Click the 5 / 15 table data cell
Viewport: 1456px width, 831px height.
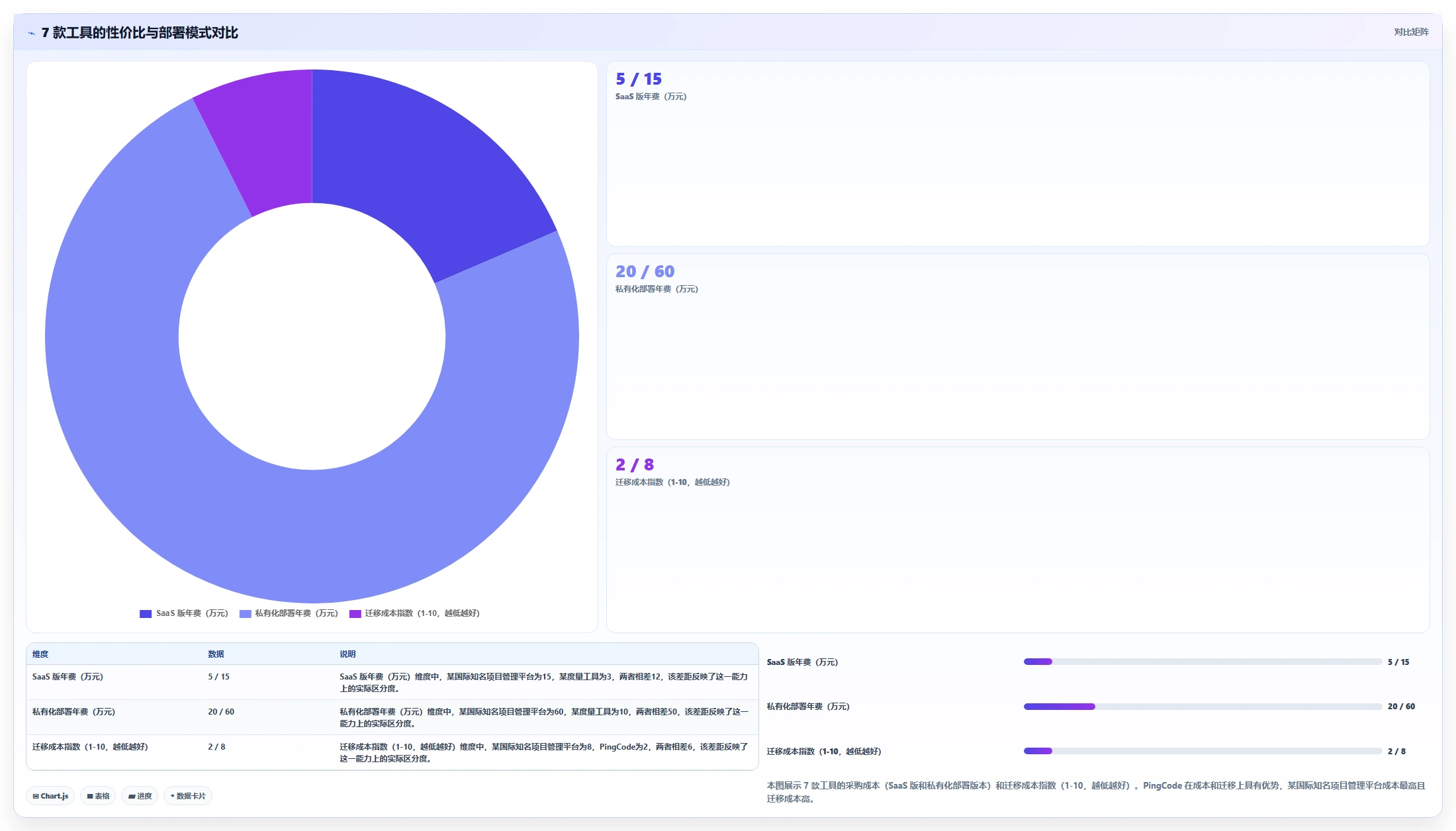coord(218,677)
